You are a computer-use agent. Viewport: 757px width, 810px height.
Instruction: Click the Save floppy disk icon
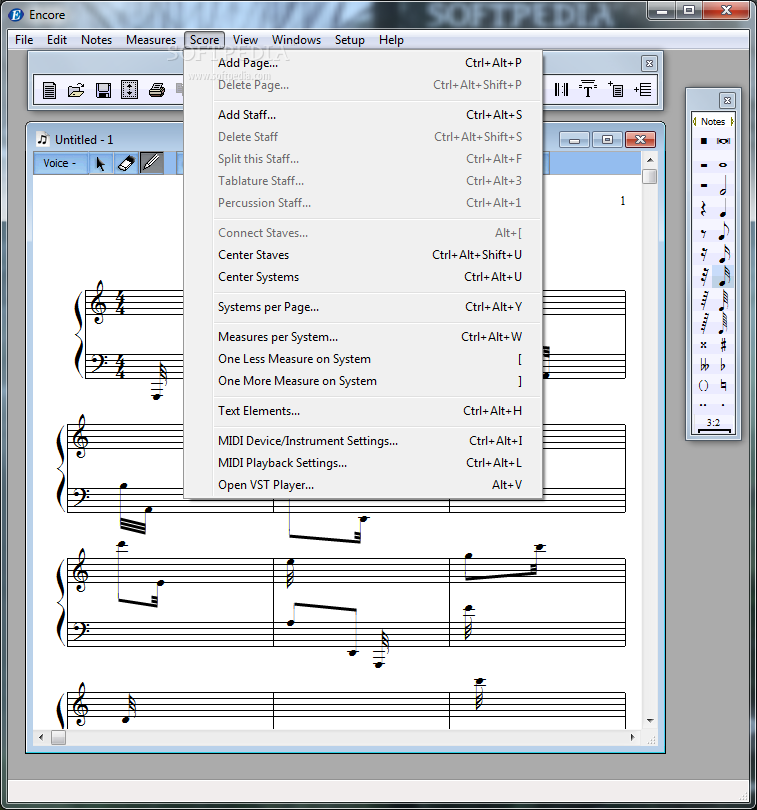pos(103,90)
